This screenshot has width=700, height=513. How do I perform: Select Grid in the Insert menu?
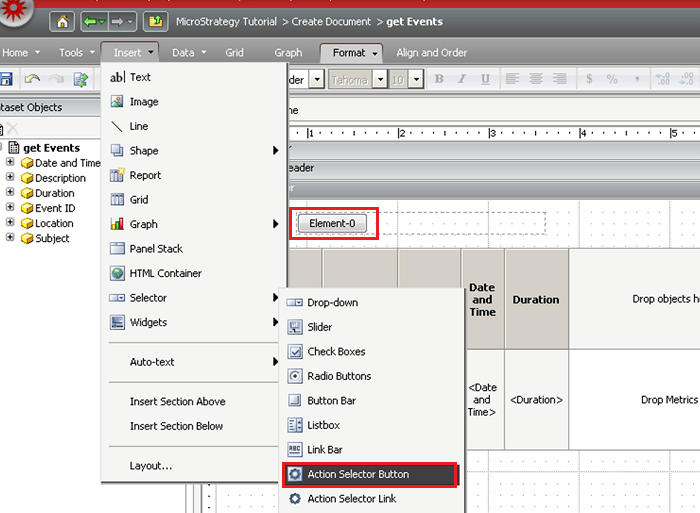point(193,200)
